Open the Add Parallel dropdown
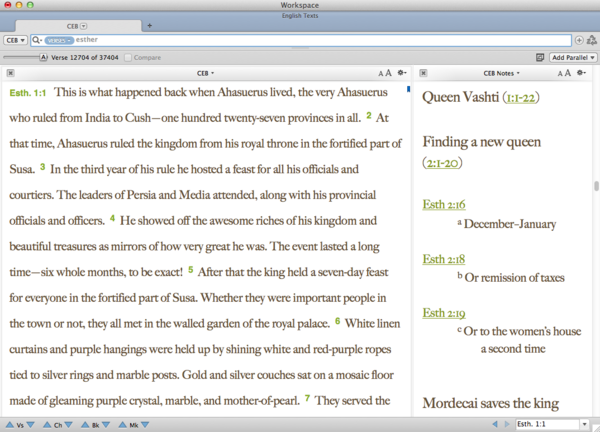The width and height of the screenshot is (600, 432). tap(573, 57)
